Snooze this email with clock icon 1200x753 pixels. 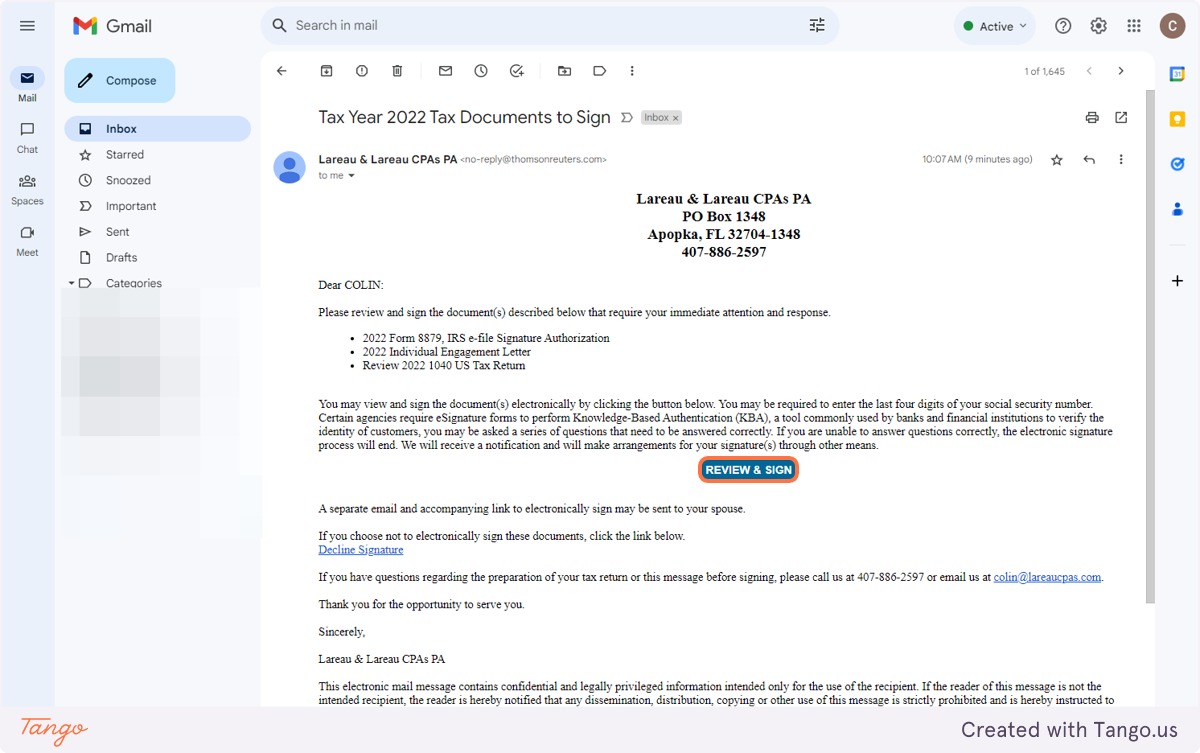[x=481, y=71]
